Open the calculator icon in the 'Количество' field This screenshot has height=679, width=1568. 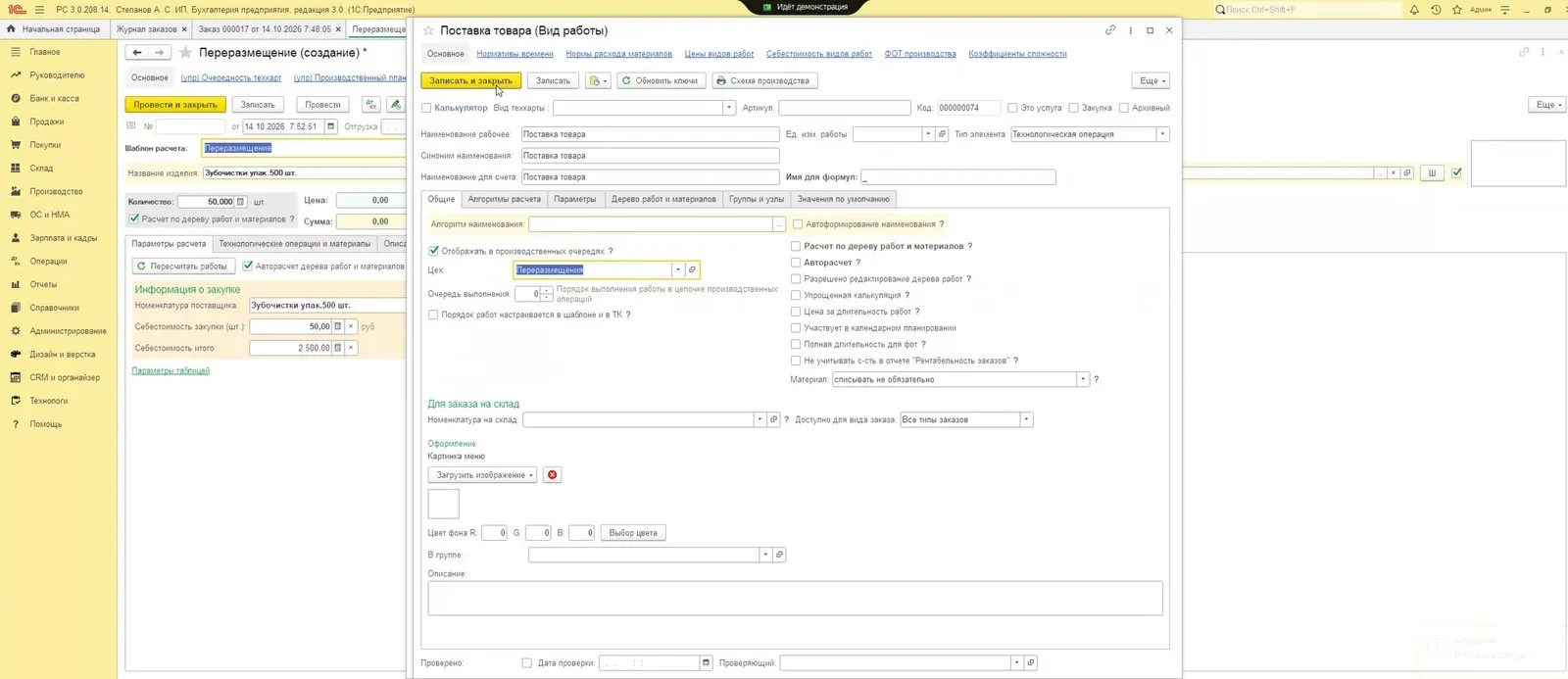[240, 202]
